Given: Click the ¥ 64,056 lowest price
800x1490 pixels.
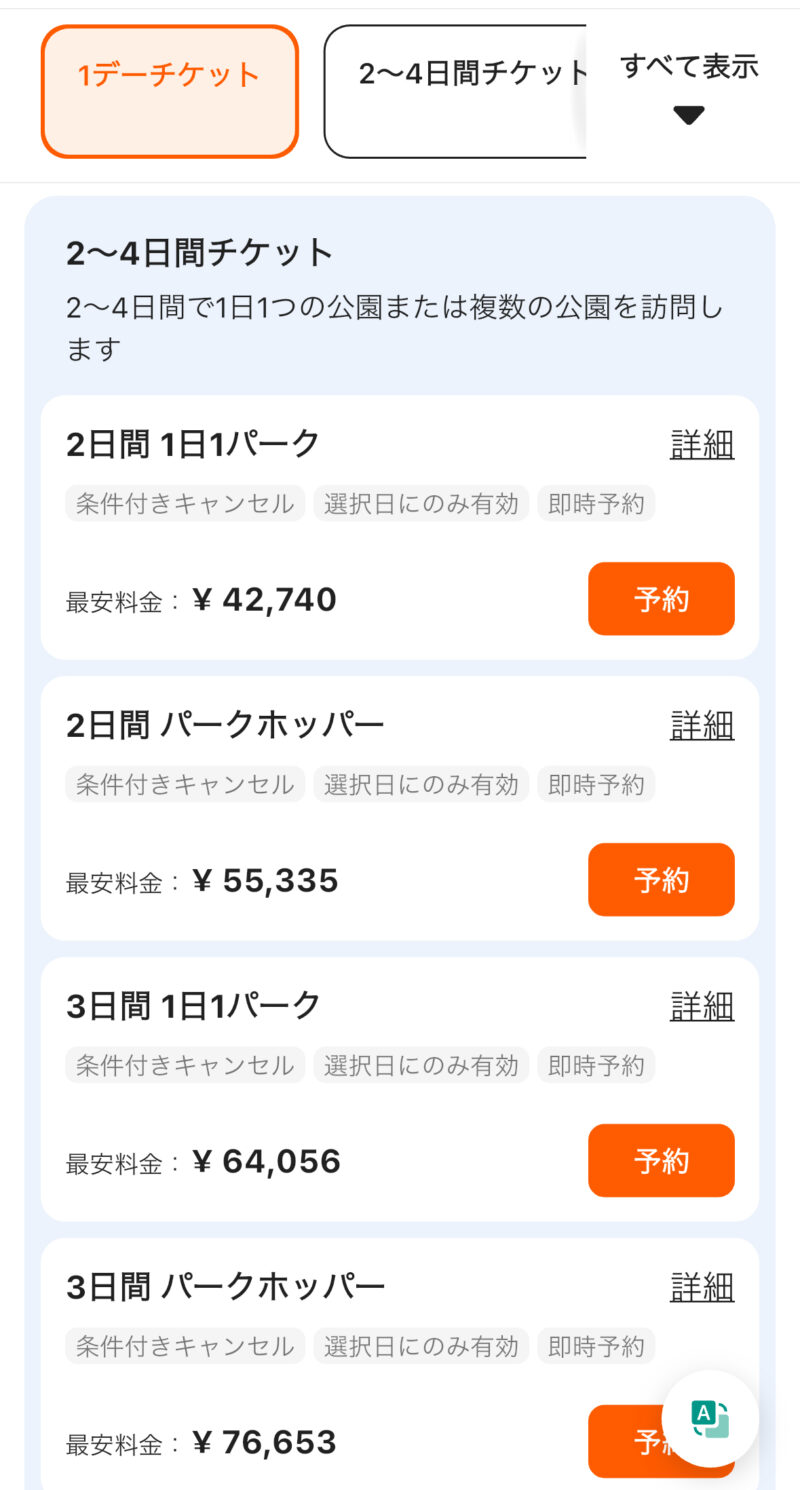Looking at the screenshot, I should coord(266,1162).
